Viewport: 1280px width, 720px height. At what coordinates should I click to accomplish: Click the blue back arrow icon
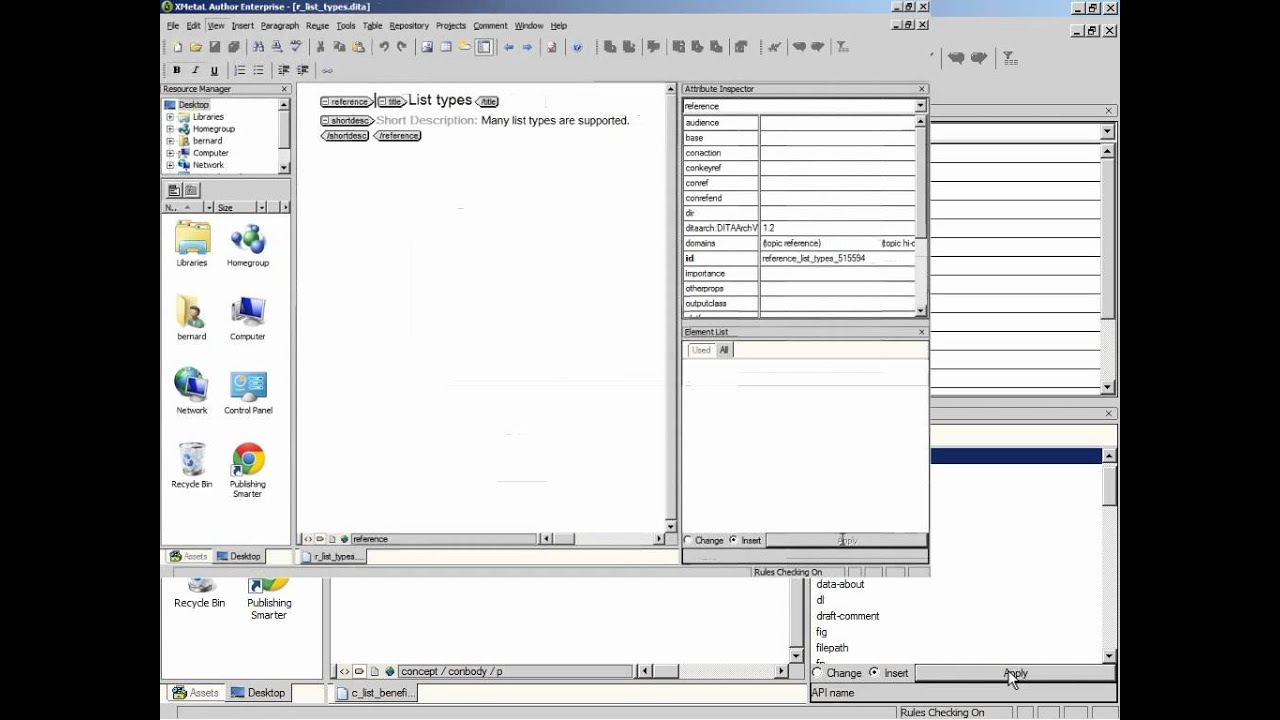point(509,47)
